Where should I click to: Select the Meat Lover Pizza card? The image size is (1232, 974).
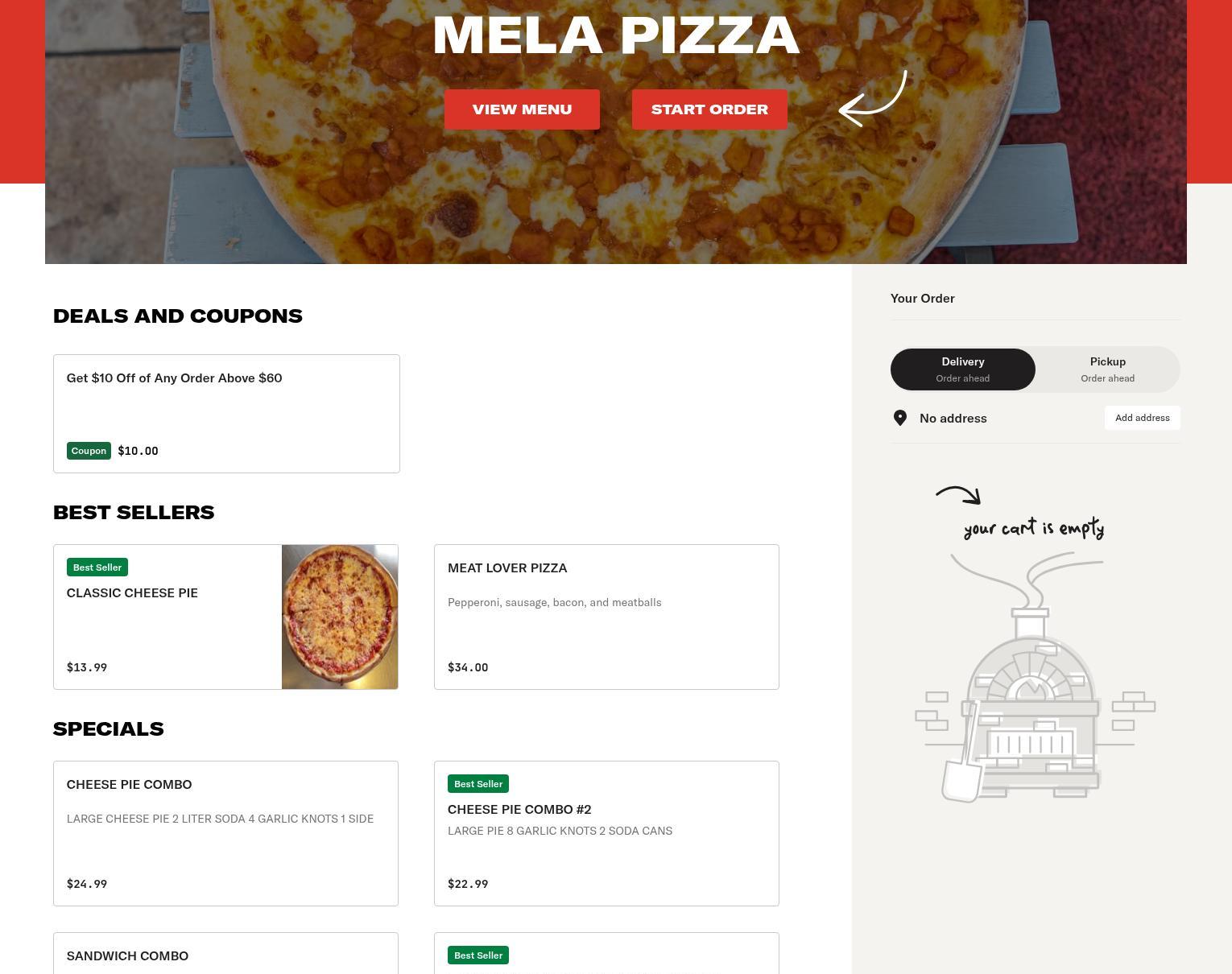pyautogui.click(x=606, y=617)
